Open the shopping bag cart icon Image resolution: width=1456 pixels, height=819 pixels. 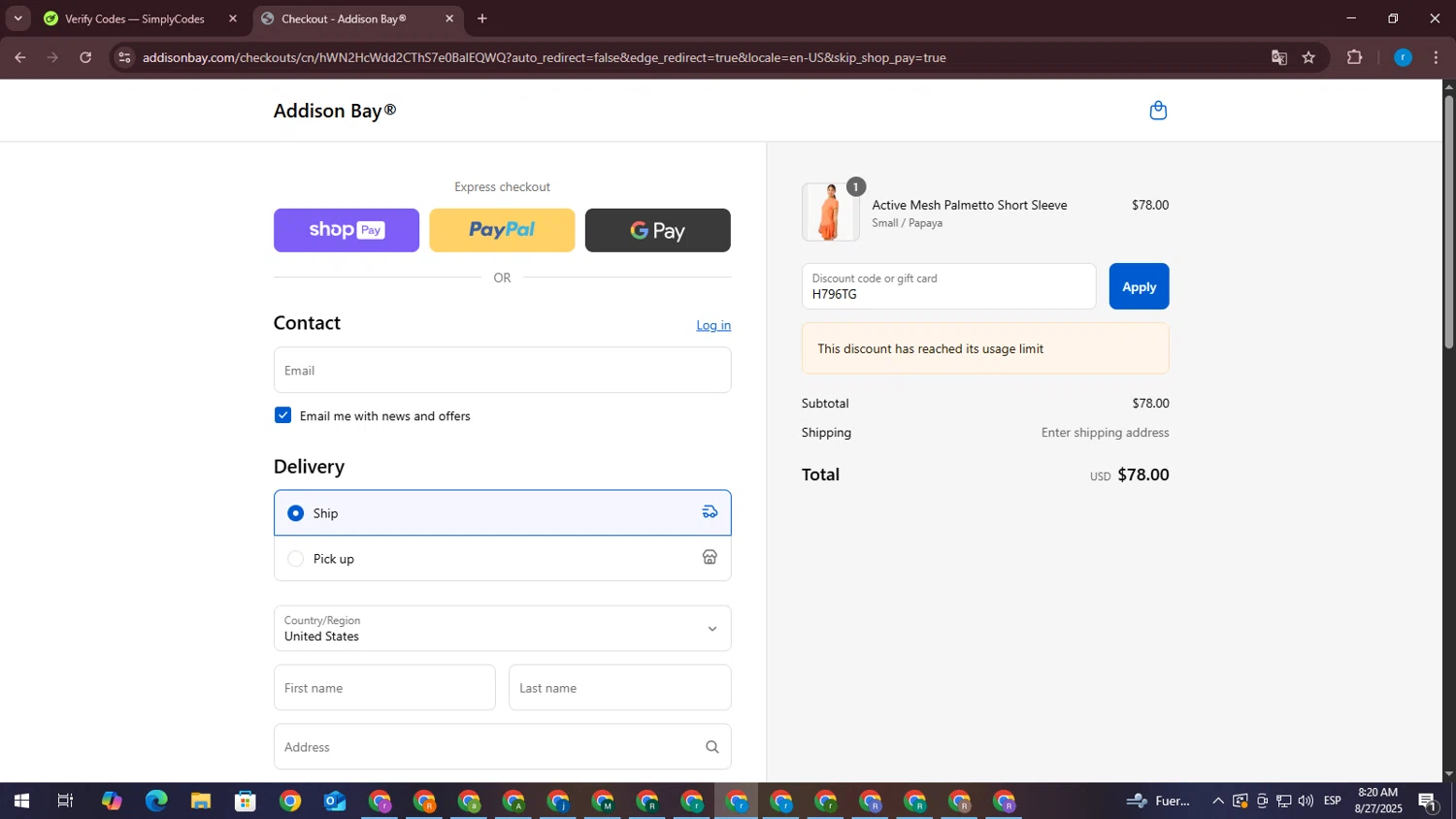1158,111
